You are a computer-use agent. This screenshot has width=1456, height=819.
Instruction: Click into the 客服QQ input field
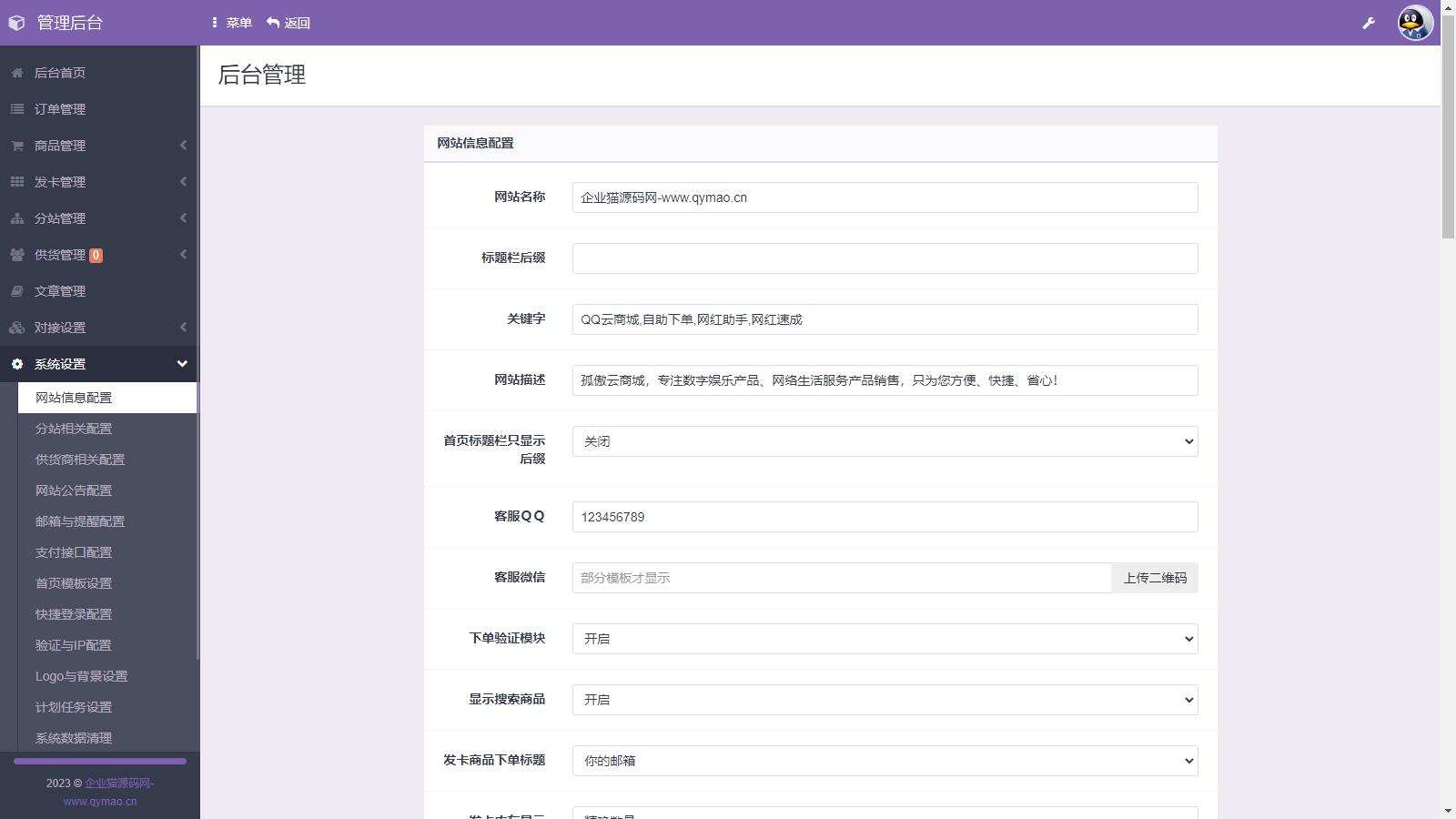(x=884, y=517)
